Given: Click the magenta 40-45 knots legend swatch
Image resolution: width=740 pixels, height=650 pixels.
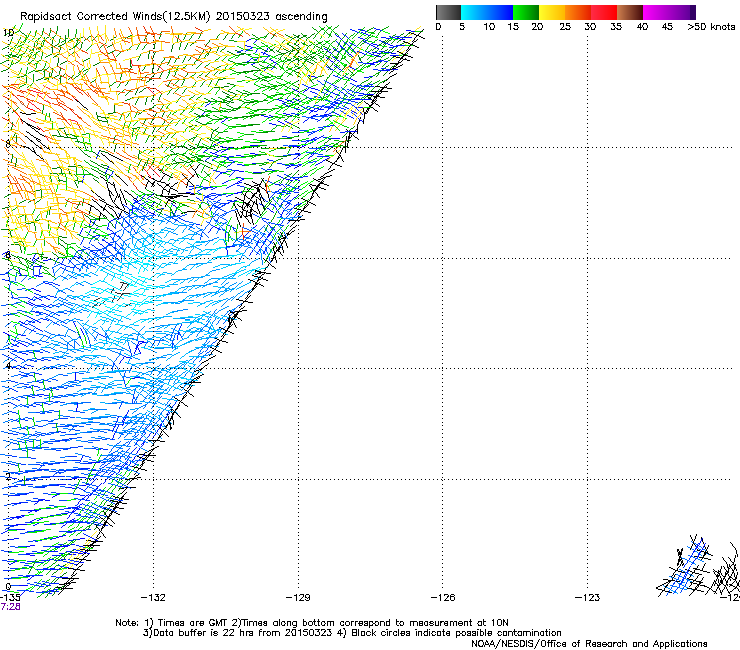Looking at the screenshot, I should 656,12.
